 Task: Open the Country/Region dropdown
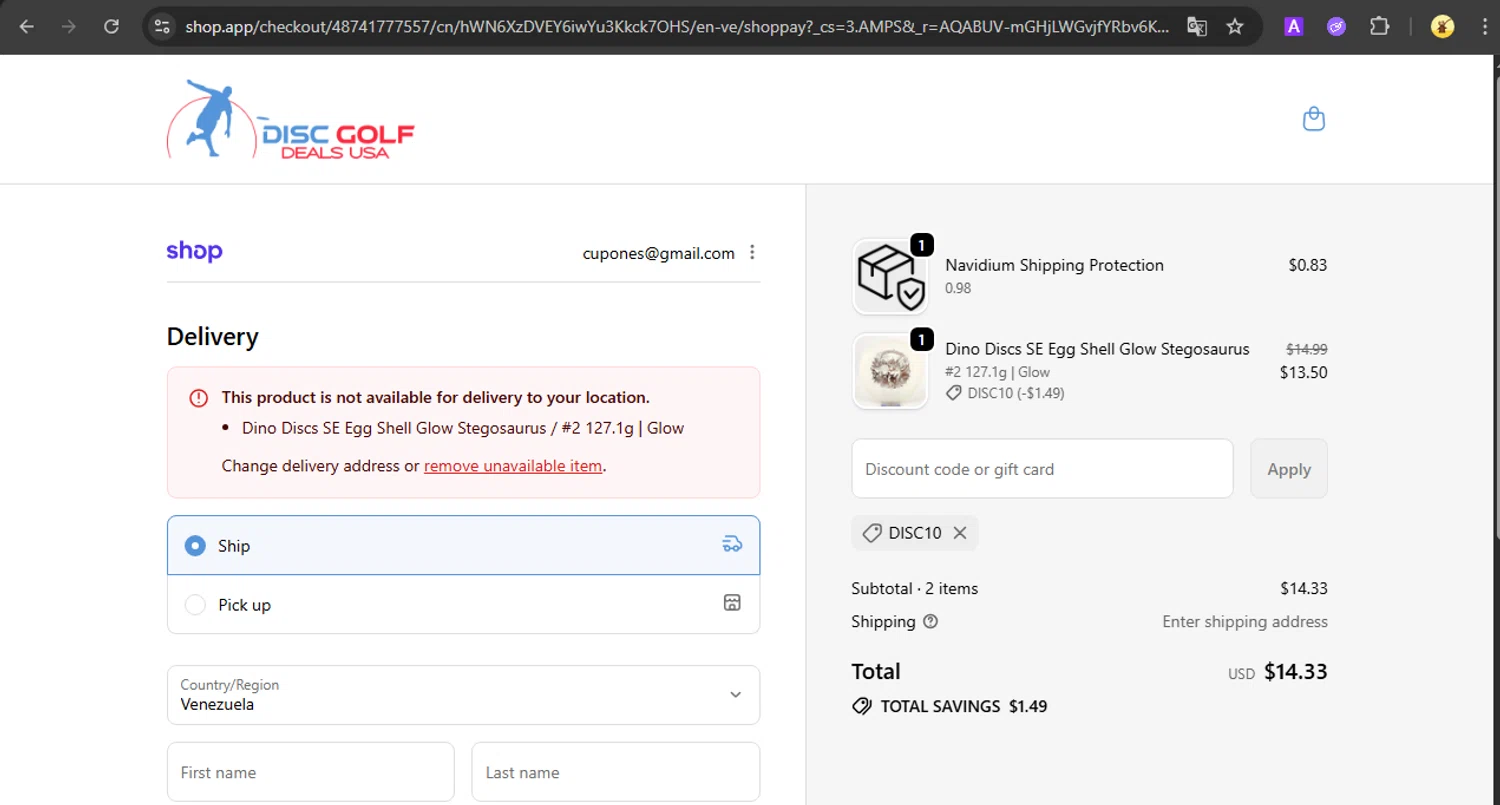[463, 695]
